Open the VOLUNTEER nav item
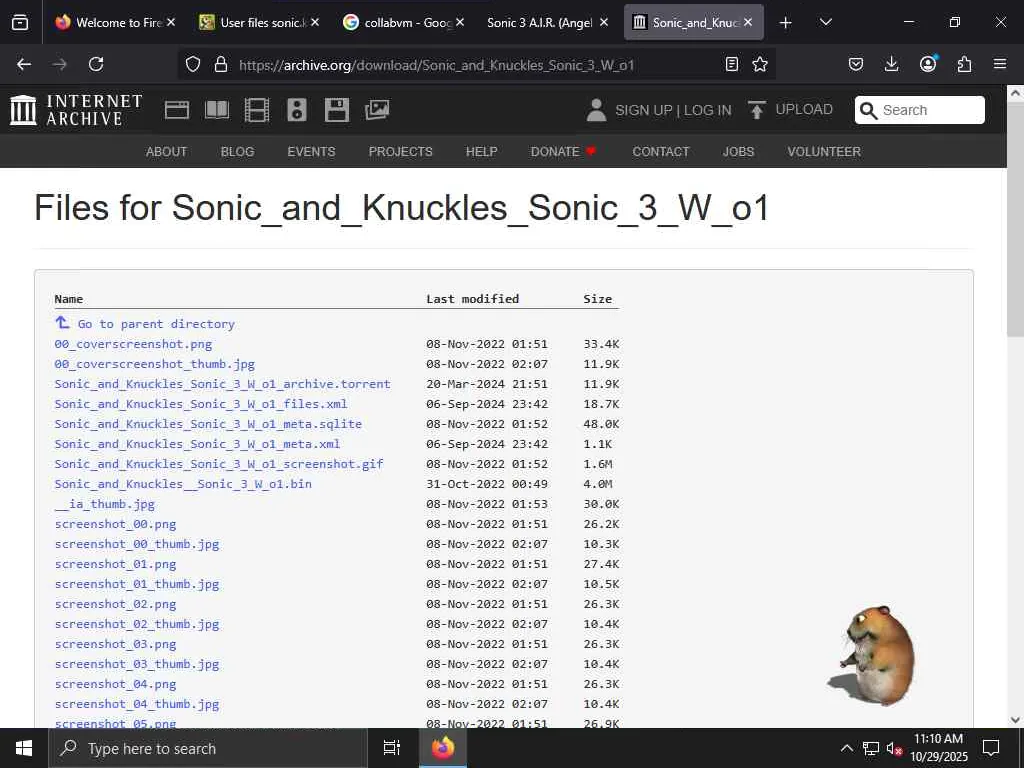The height and width of the screenshot is (768, 1024). [824, 152]
